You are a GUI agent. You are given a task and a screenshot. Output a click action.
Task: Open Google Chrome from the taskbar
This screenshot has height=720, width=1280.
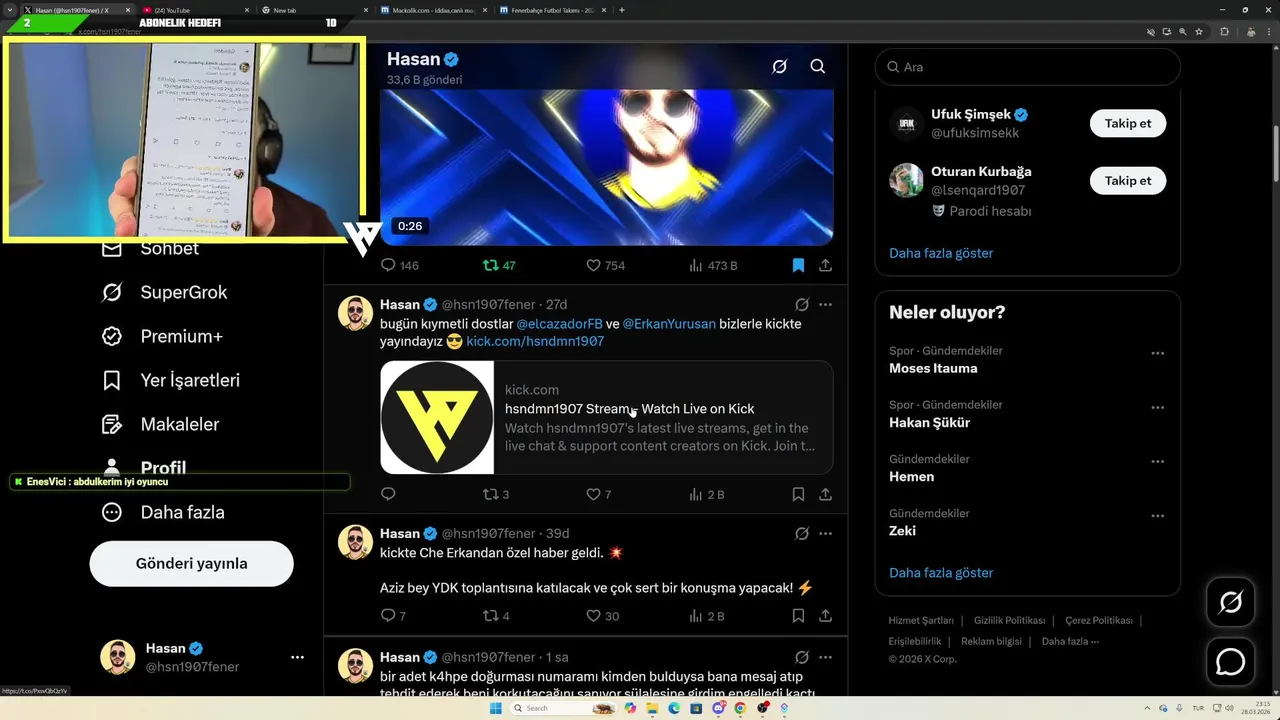(740, 708)
